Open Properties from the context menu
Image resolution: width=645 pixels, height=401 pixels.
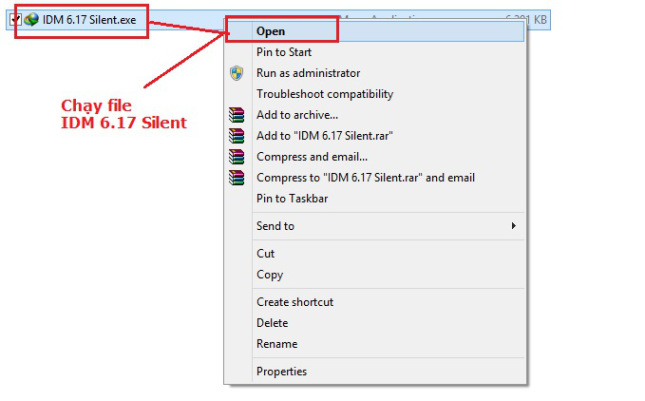coord(281,372)
